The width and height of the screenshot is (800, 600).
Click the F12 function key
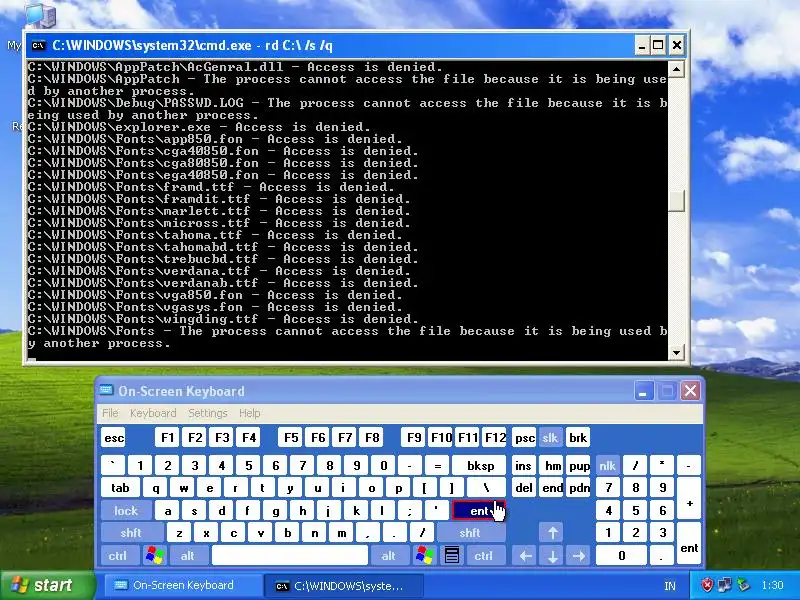[x=495, y=438]
